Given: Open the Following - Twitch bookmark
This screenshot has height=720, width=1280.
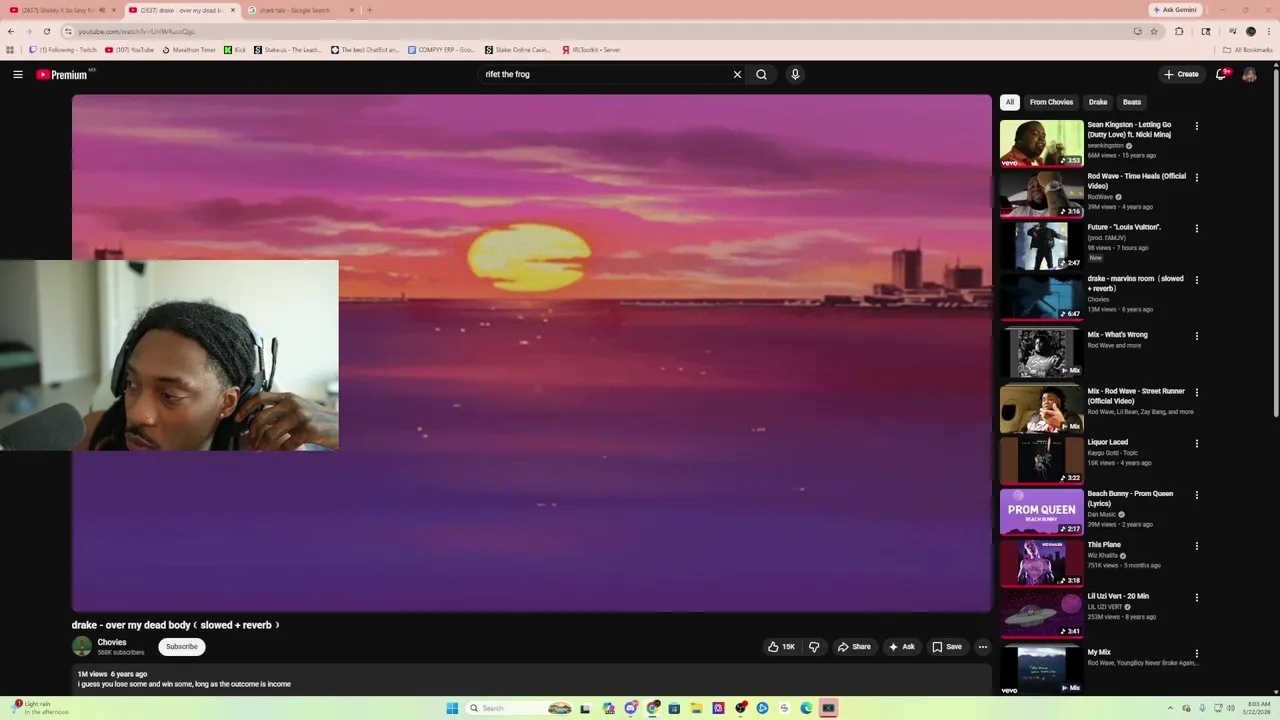Looking at the screenshot, I should tap(63, 50).
